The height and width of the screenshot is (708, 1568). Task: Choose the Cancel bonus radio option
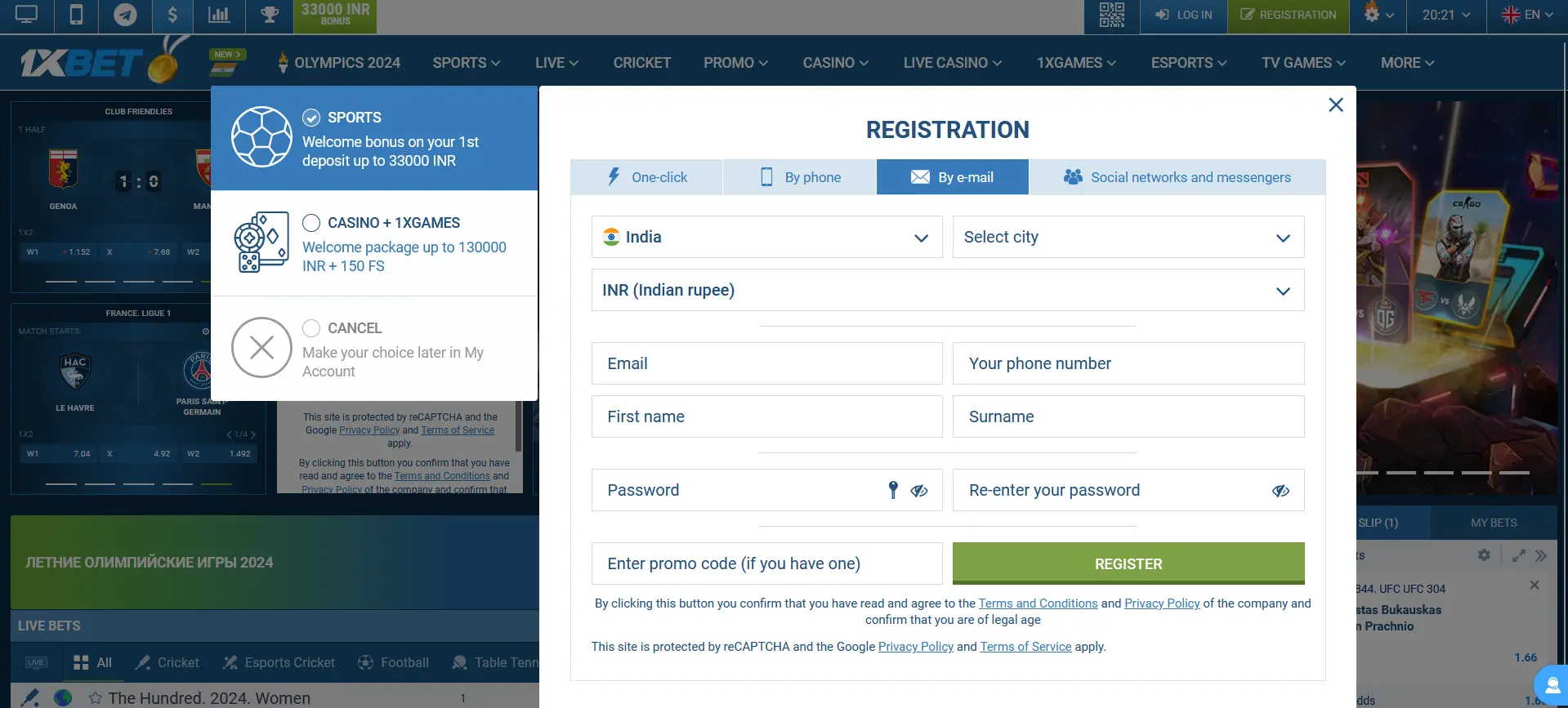[311, 328]
